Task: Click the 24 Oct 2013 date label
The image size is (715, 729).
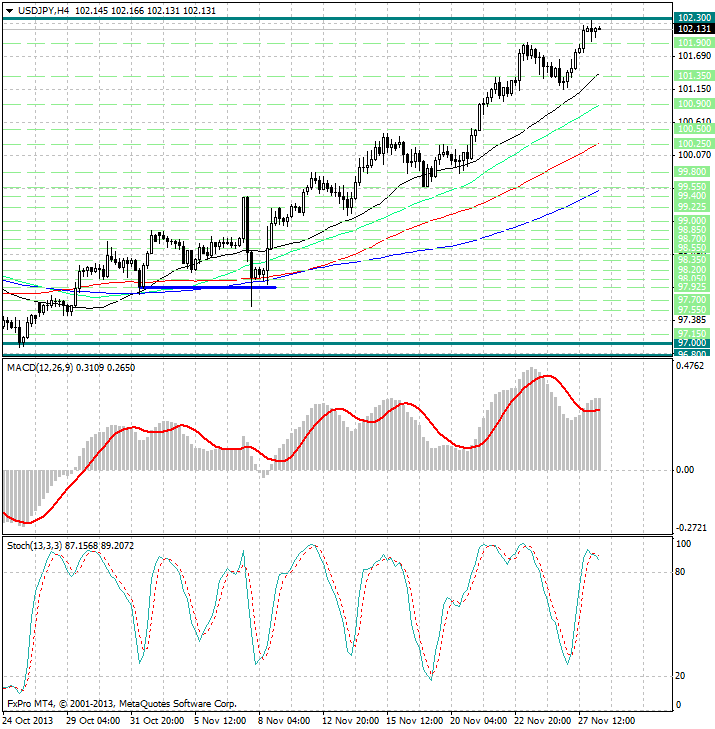Action: pyautogui.click(x=31, y=720)
